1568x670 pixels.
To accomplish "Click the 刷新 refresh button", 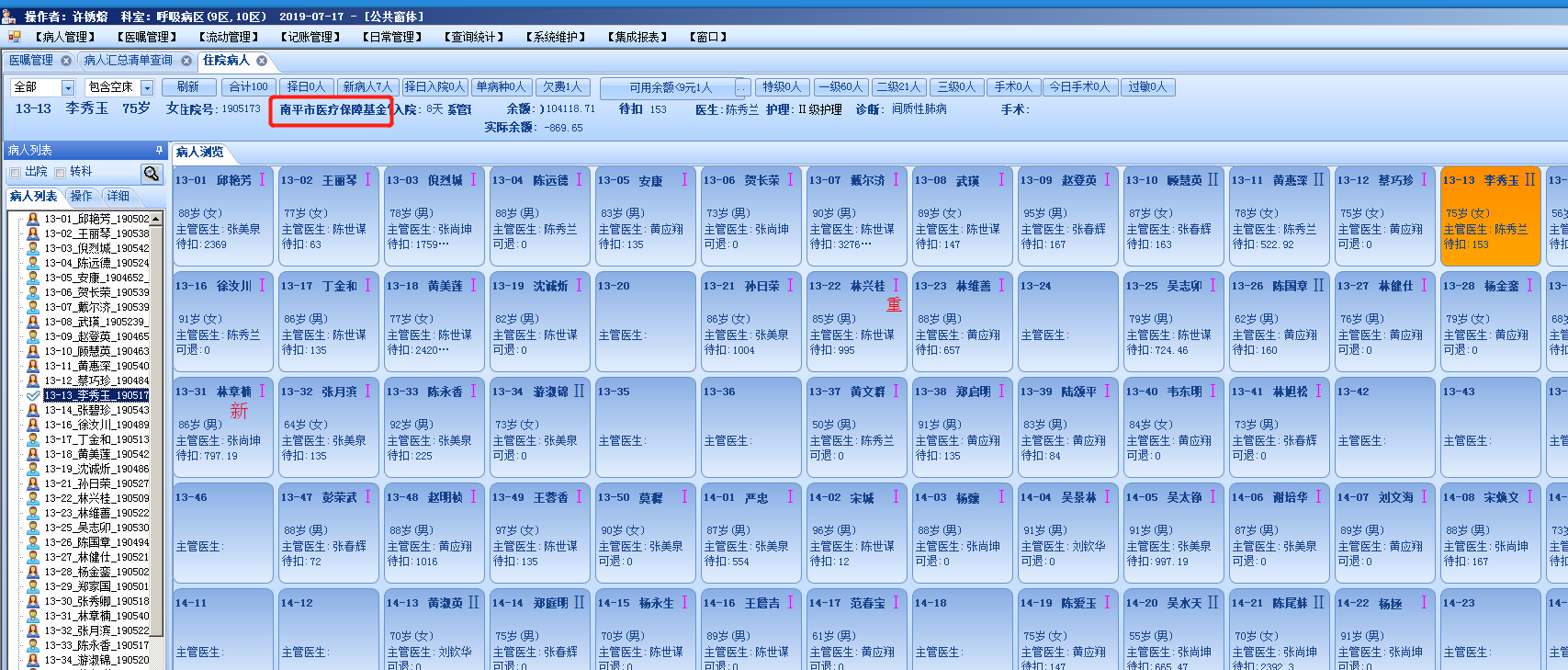I will 188,87.
